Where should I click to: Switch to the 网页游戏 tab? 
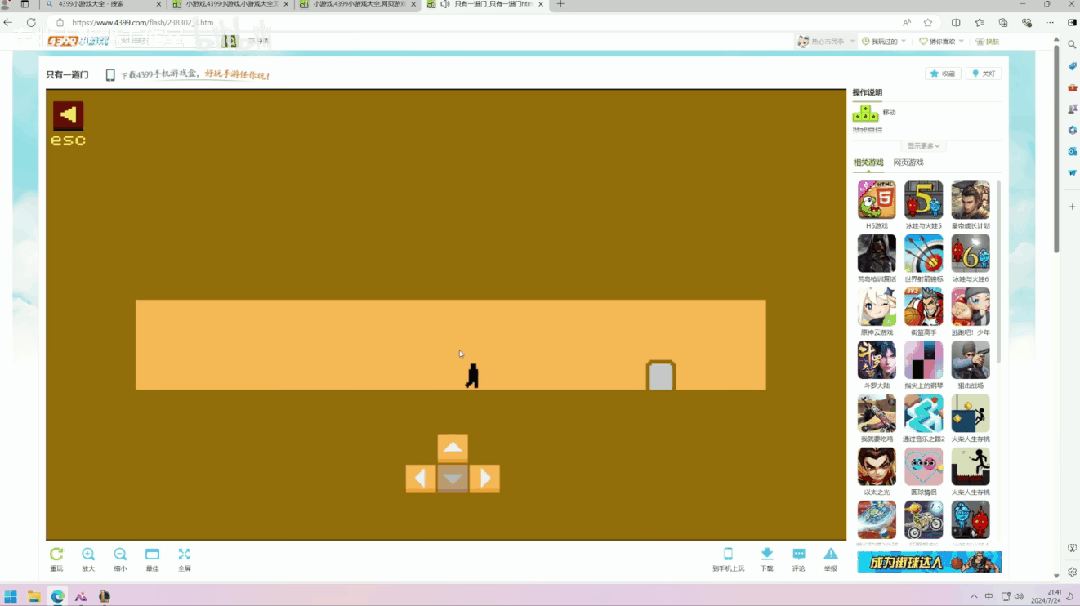pos(908,162)
